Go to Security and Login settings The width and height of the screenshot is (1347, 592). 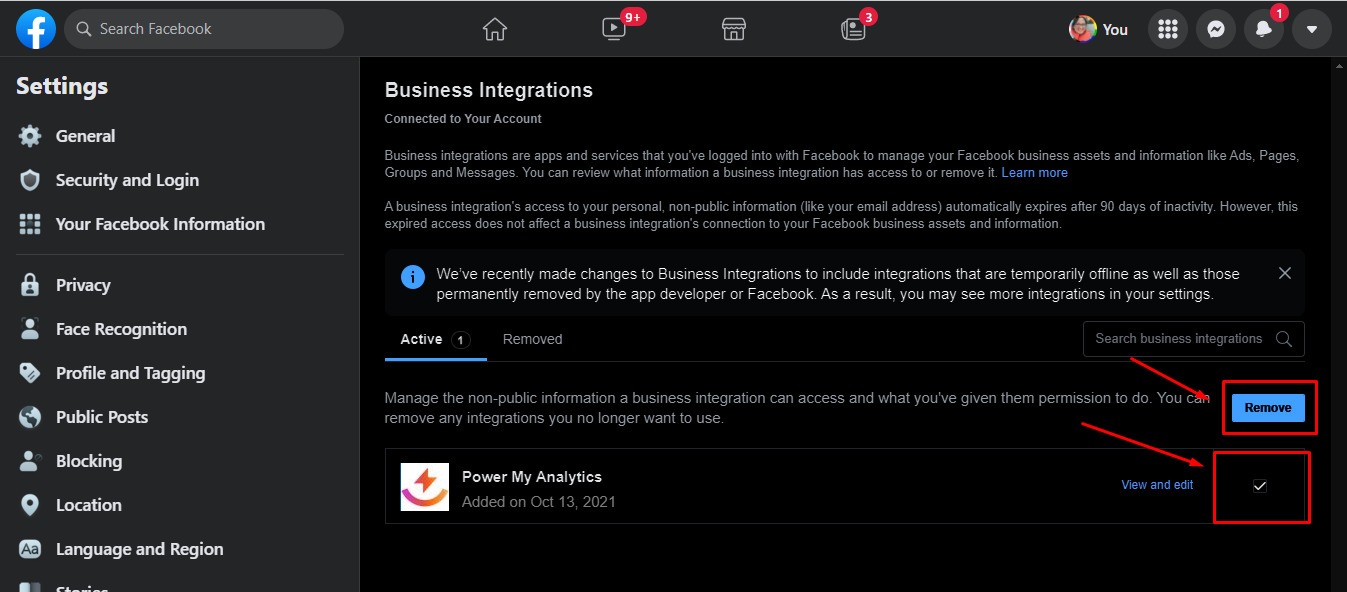click(127, 180)
